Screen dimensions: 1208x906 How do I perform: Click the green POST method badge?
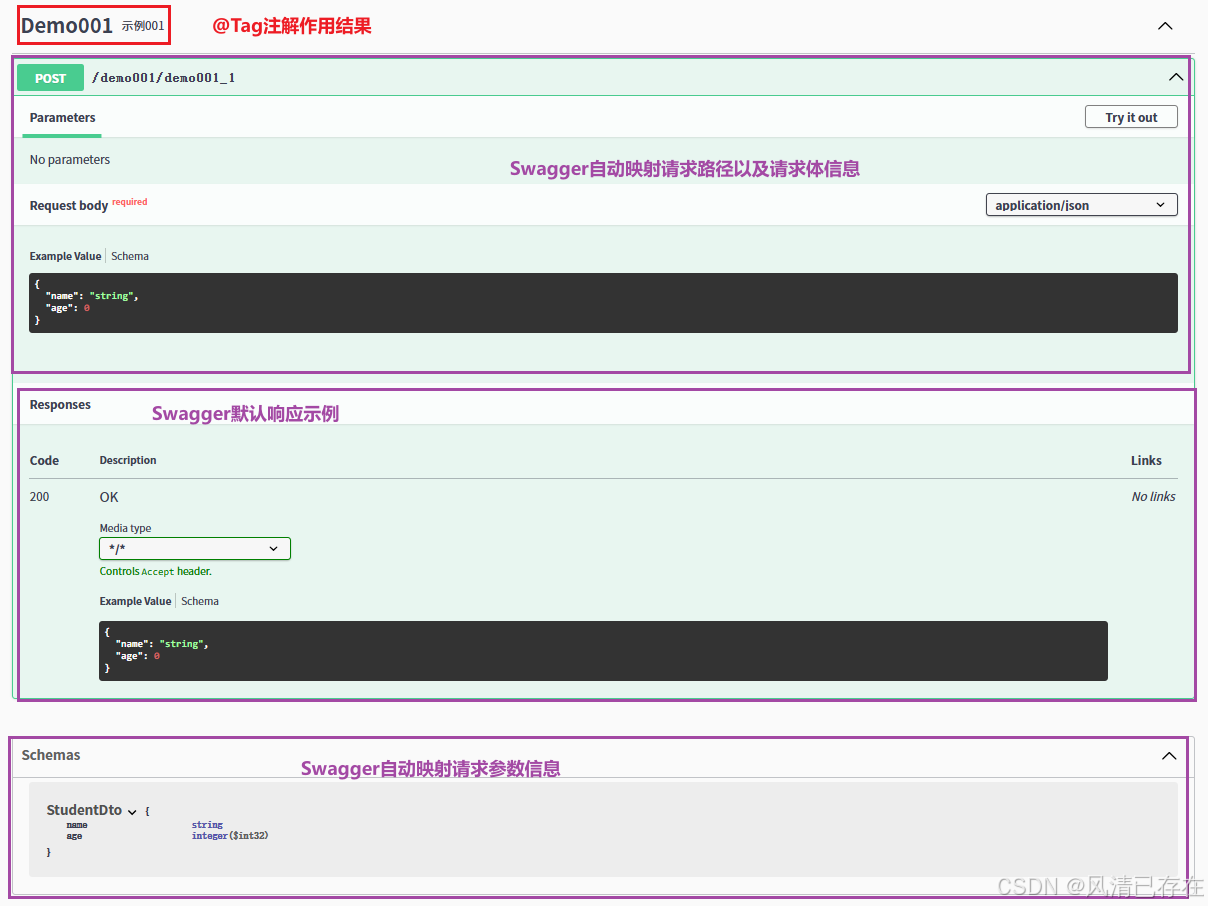[50, 78]
